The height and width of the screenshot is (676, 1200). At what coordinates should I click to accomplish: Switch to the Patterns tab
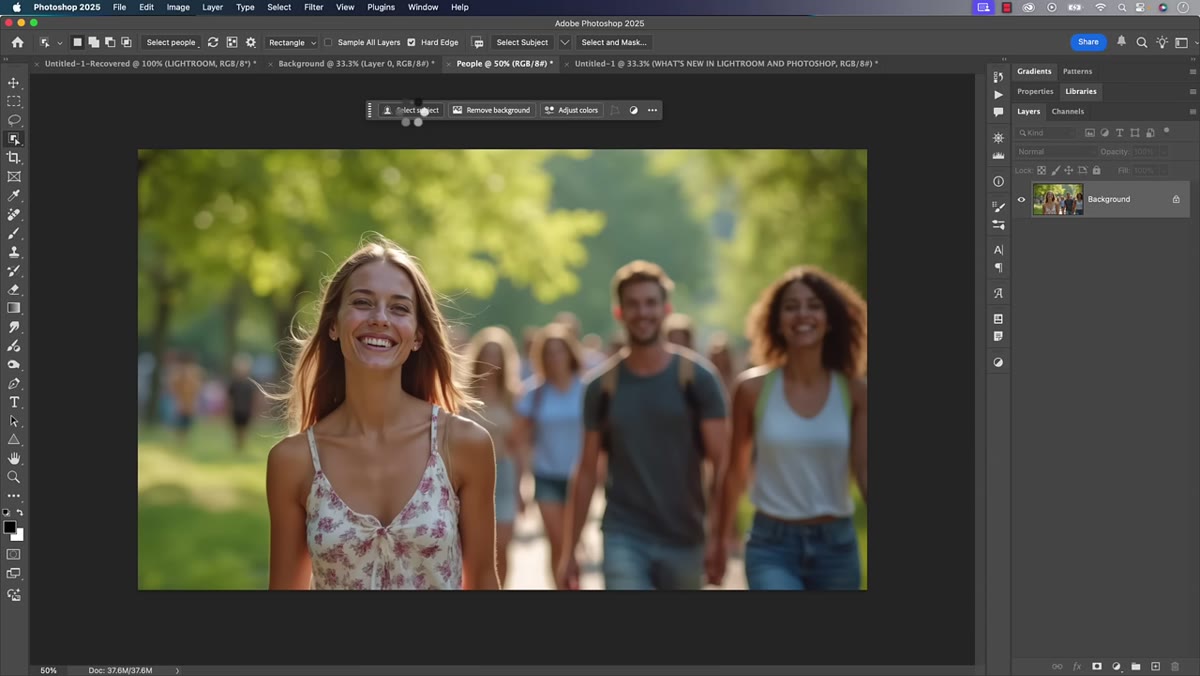(x=1077, y=71)
